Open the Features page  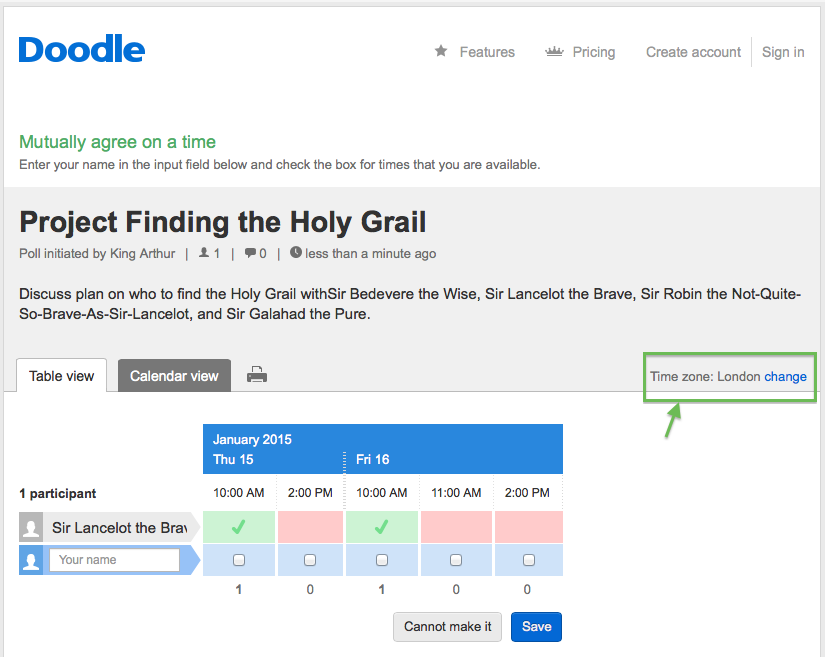tap(487, 52)
